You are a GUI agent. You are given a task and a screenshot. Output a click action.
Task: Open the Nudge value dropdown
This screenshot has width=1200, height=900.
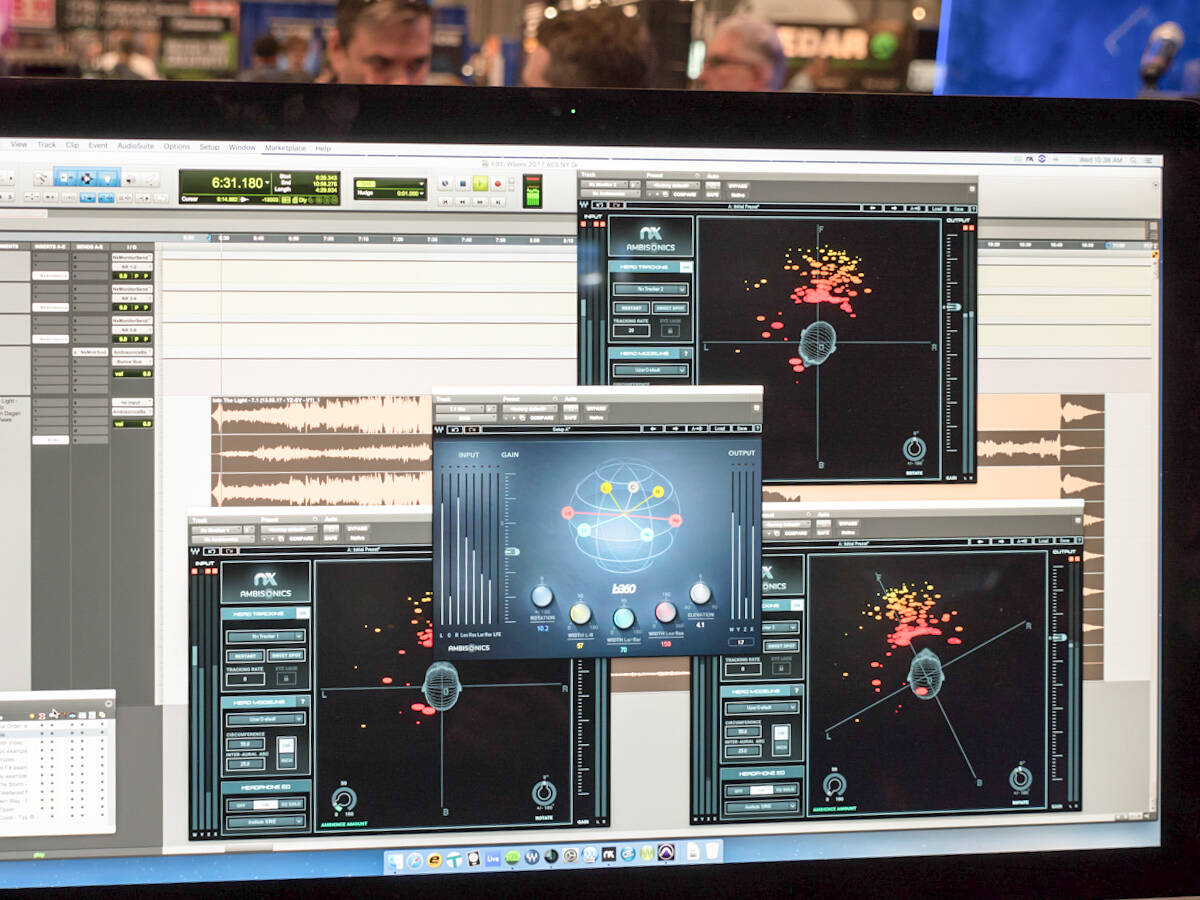click(422, 196)
